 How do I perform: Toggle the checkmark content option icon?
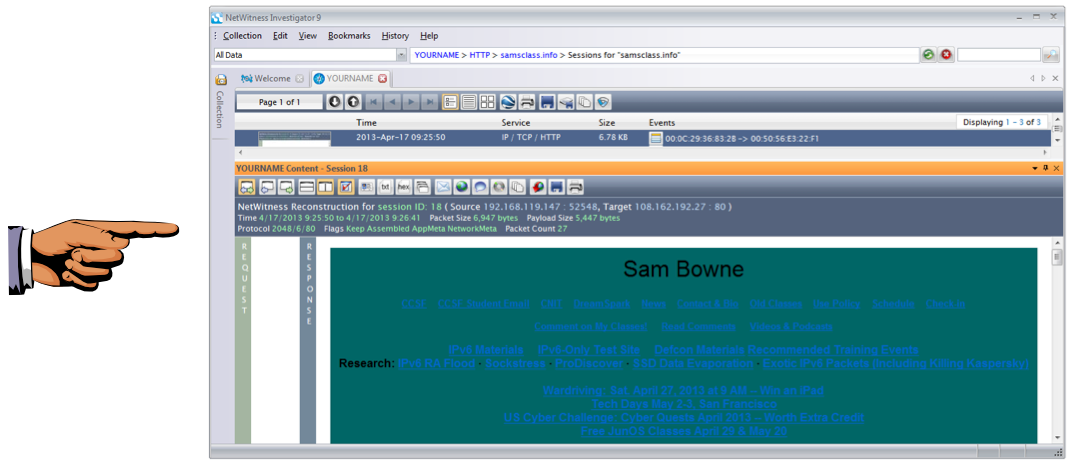coord(346,187)
